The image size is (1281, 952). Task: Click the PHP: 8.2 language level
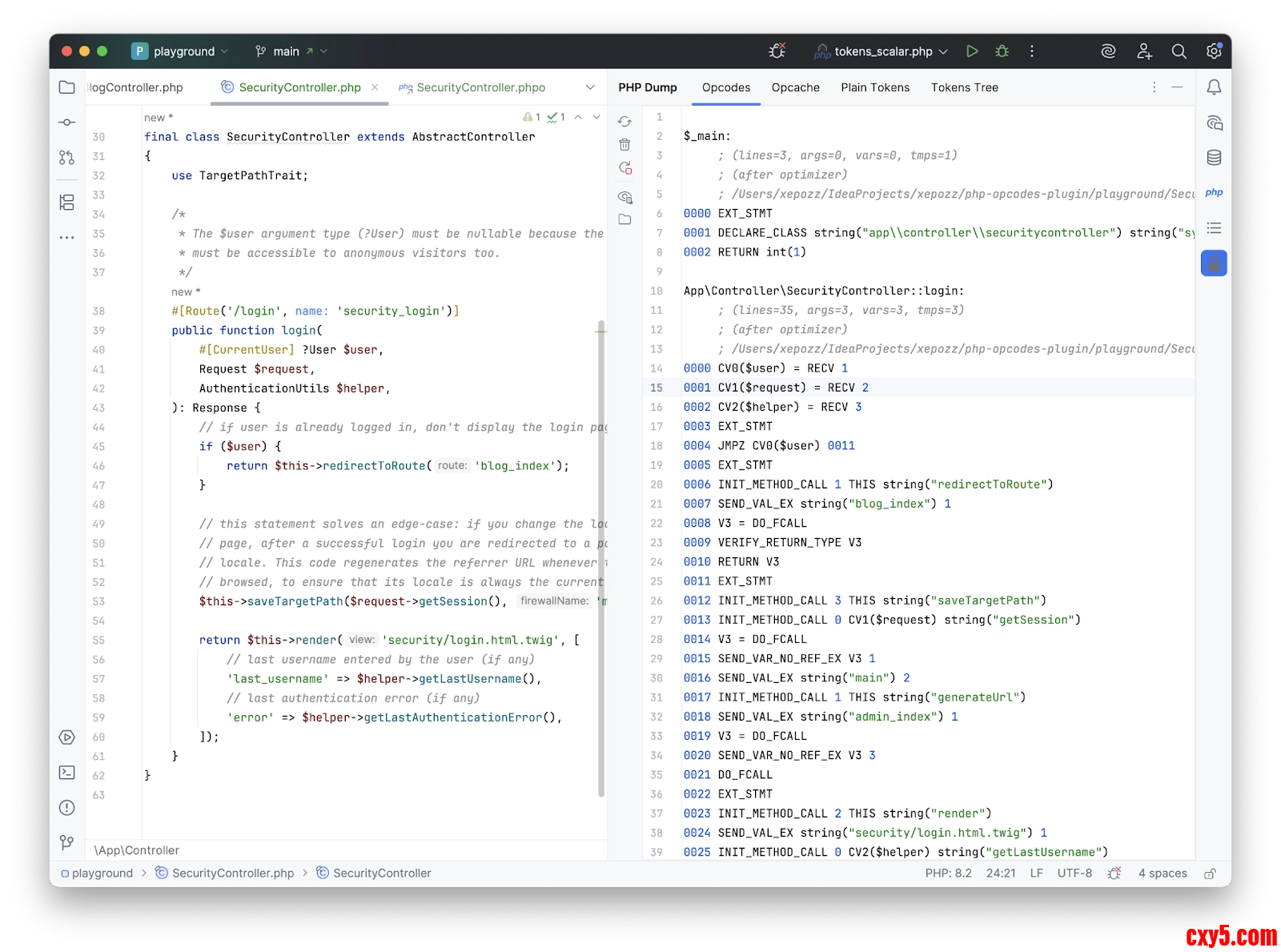pyautogui.click(x=948, y=874)
